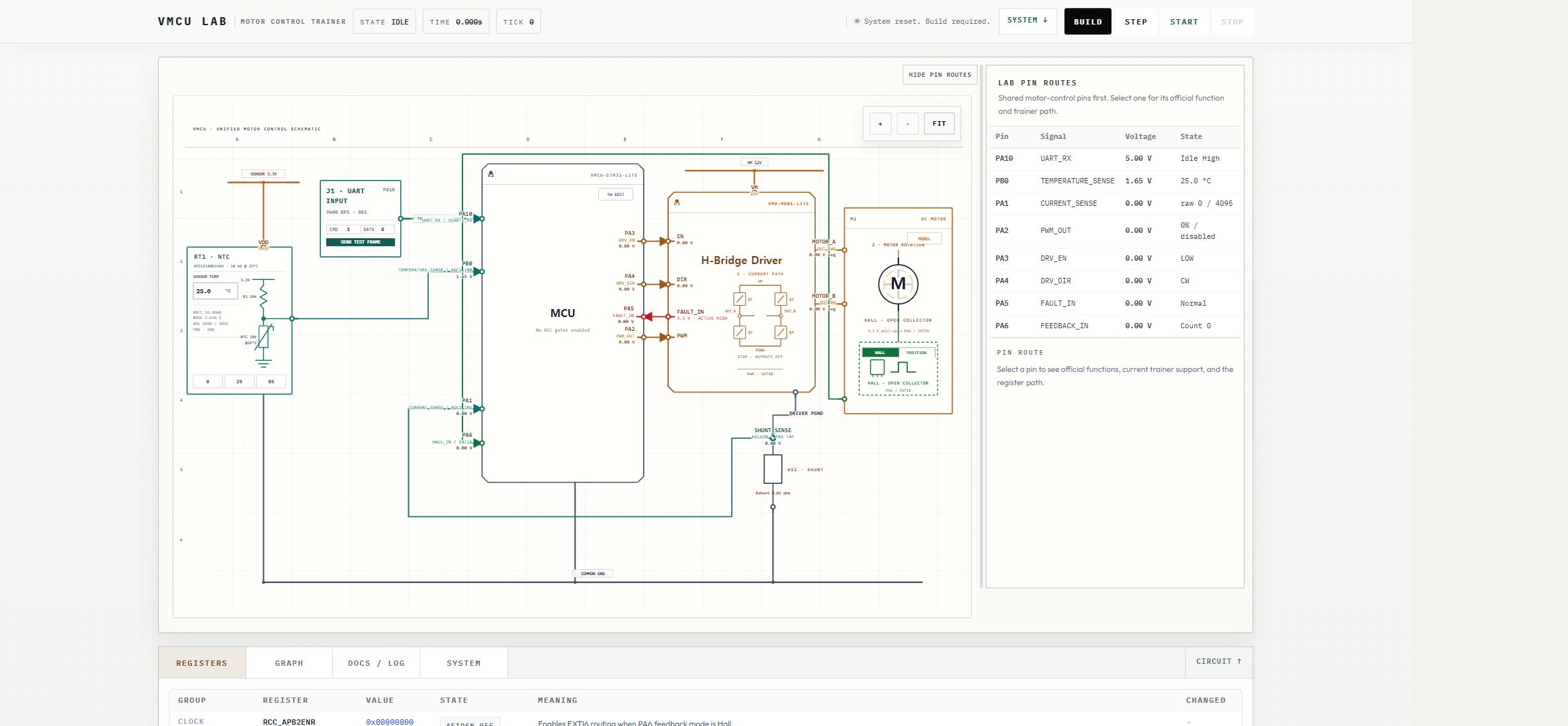
Task: Set sensor temperature preset to 85
Action: (x=271, y=382)
